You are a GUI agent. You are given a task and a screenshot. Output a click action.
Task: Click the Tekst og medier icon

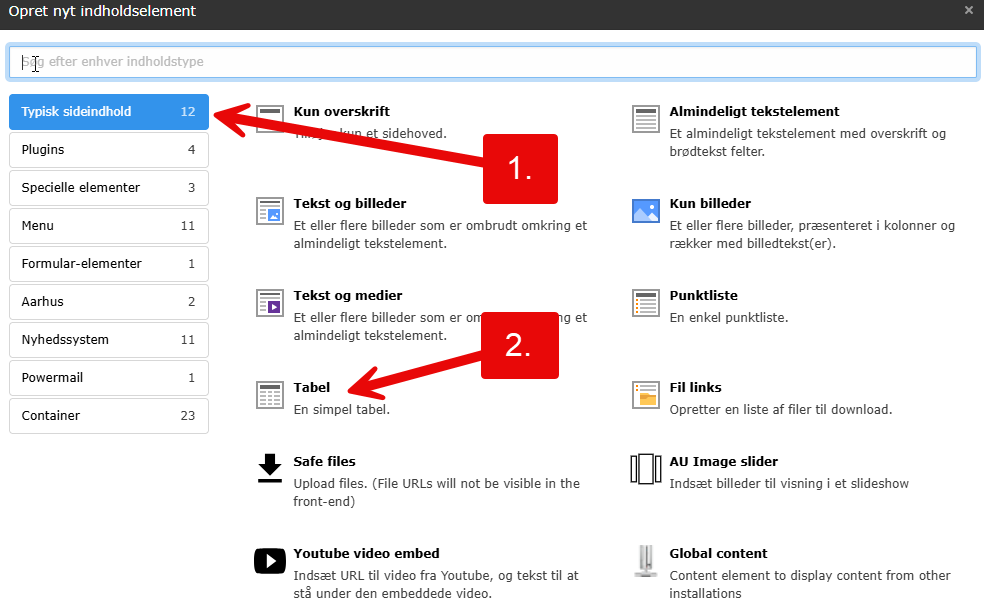(270, 302)
